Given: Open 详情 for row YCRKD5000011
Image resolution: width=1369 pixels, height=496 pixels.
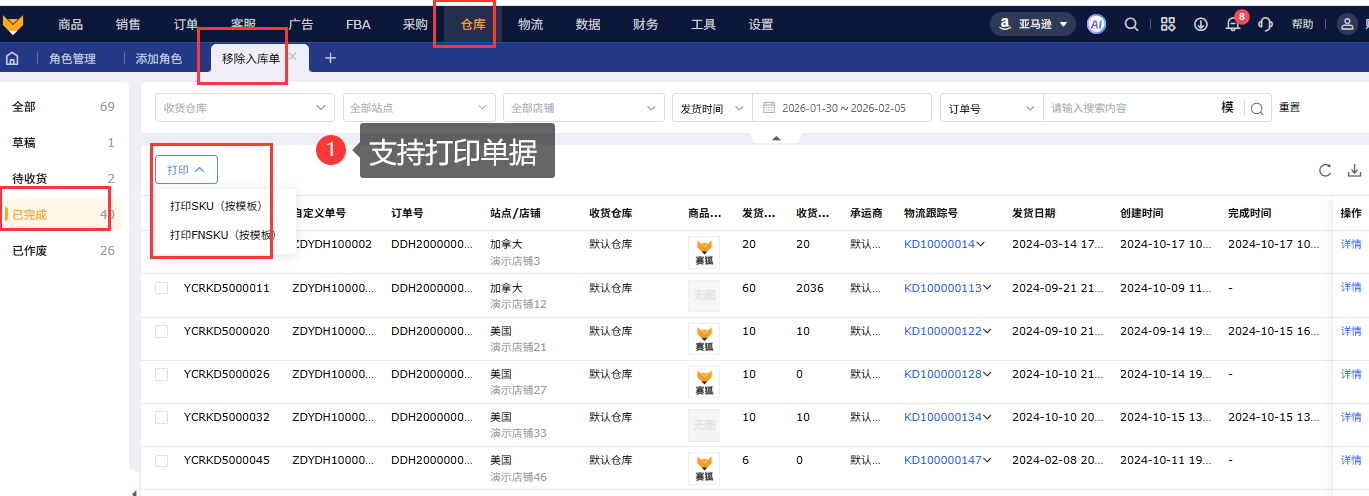Looking at the screenshot, I should 1351,288.
